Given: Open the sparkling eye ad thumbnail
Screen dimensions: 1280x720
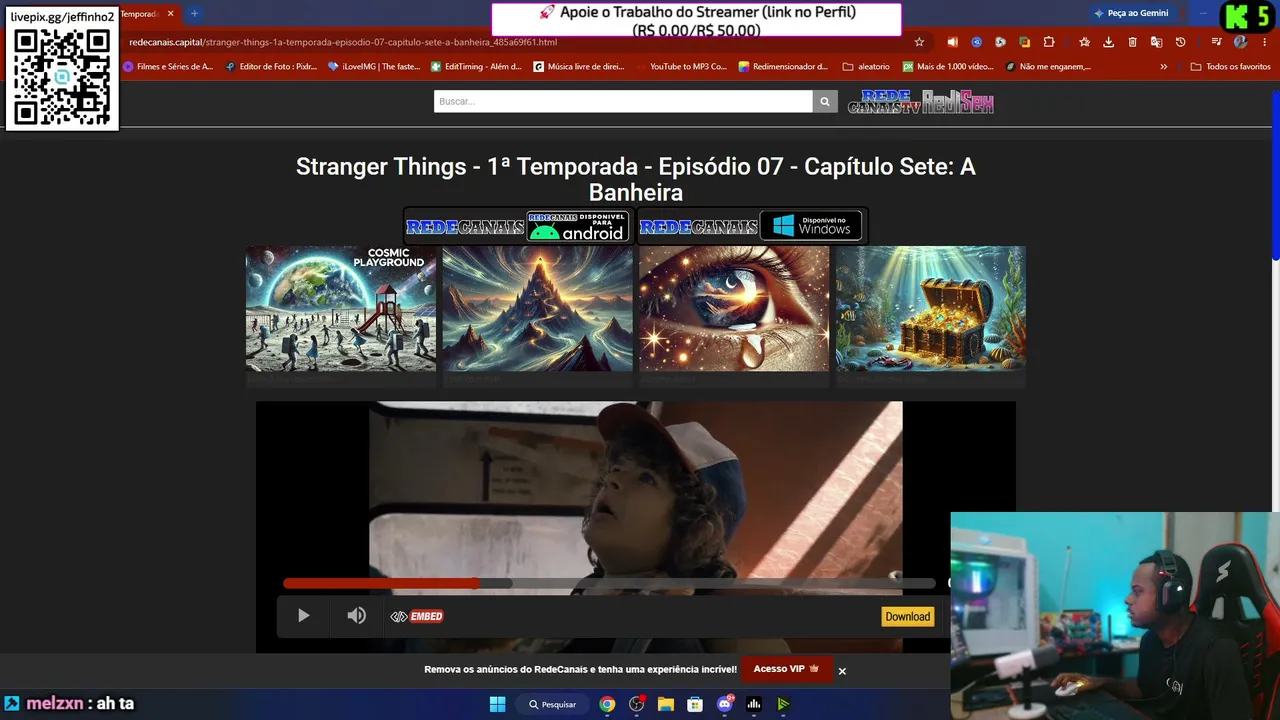Looking at the screenshot, I should 734,309.
